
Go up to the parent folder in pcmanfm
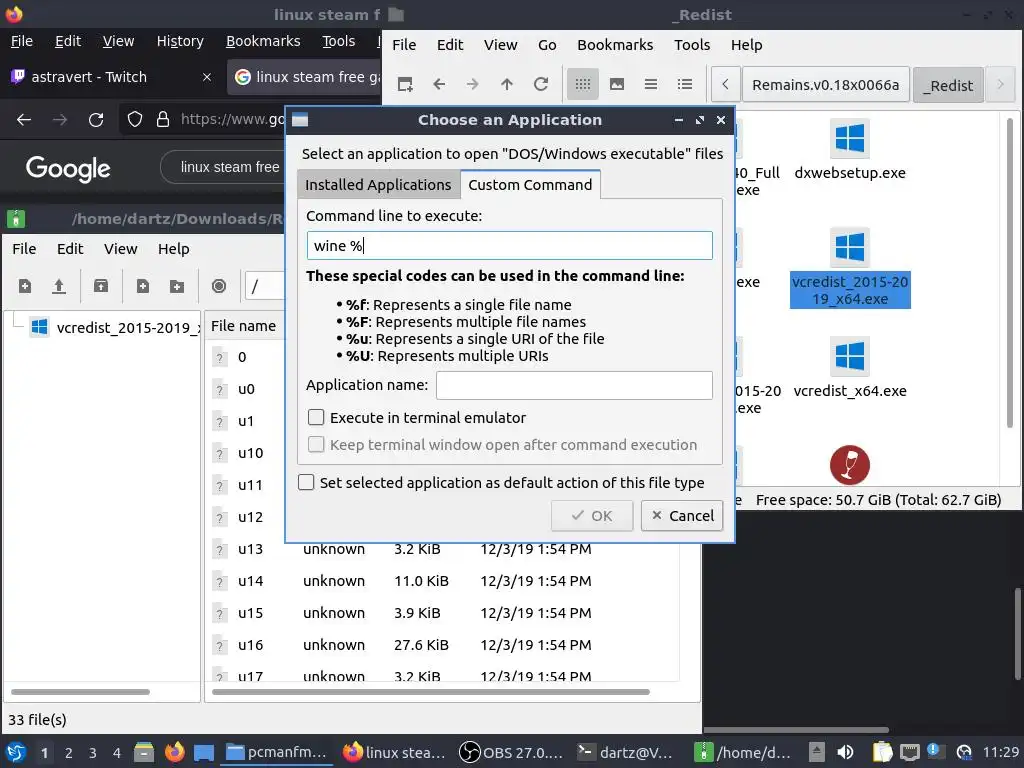point(507,84)
